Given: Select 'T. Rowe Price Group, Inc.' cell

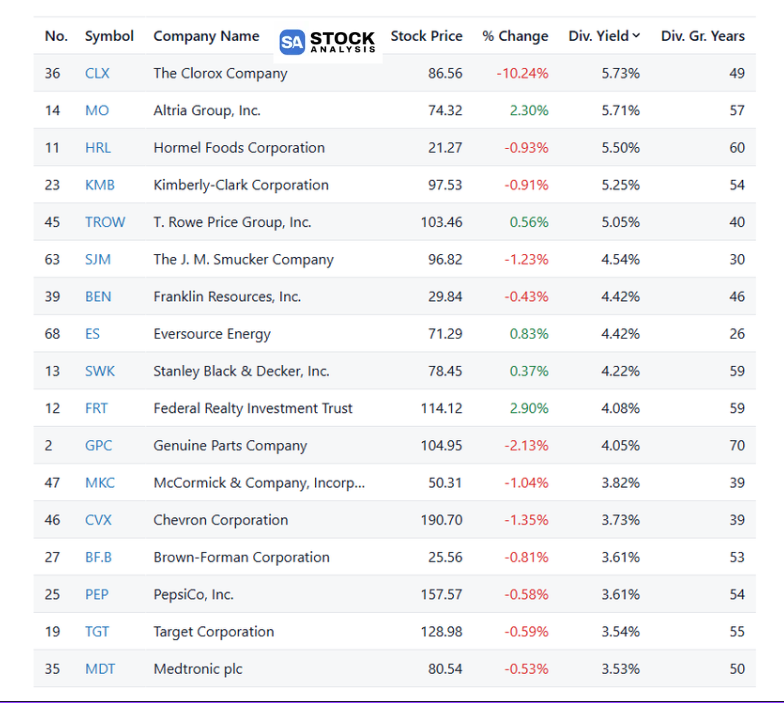Looking at the screenshot, I should [232, 222].
